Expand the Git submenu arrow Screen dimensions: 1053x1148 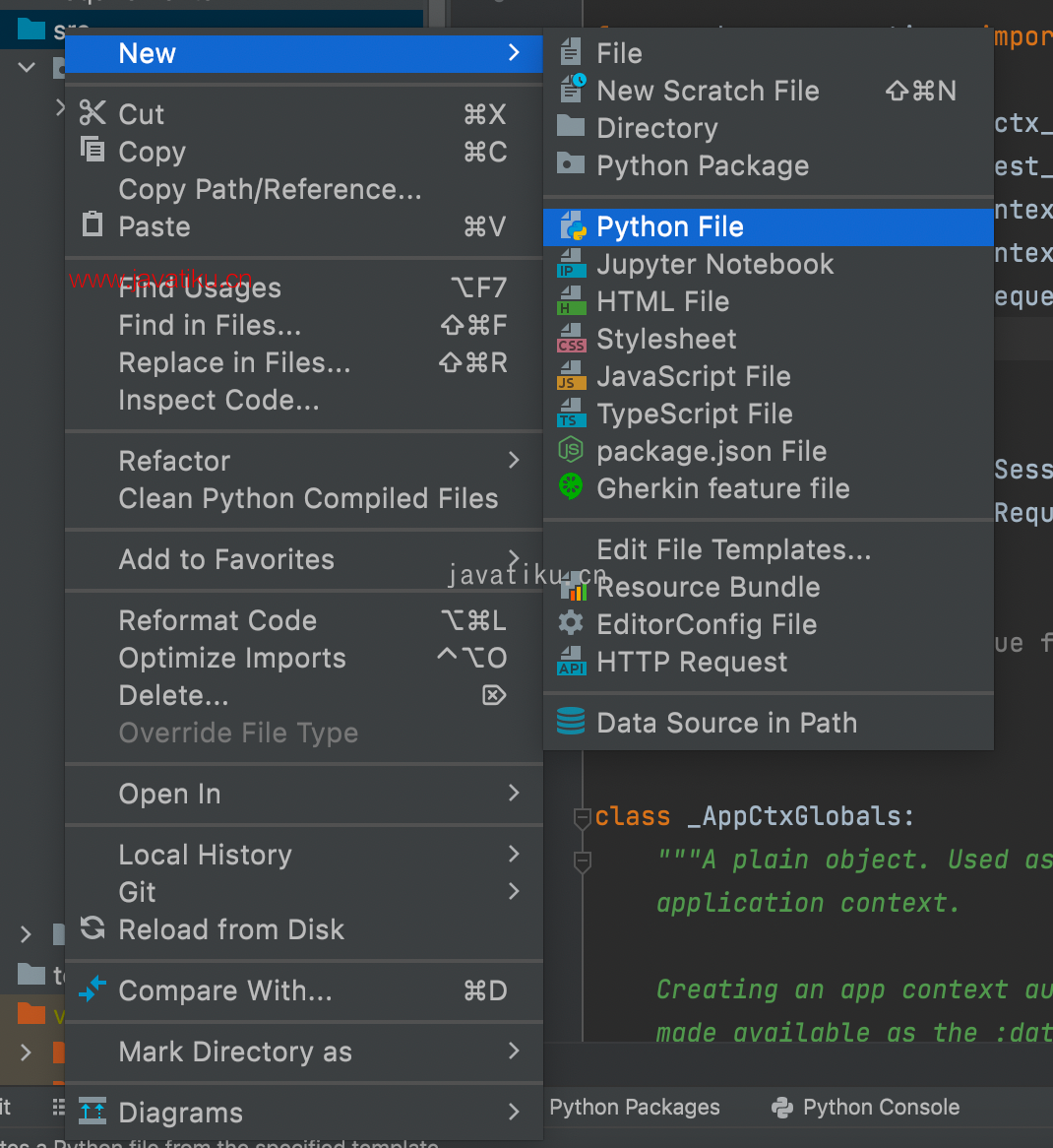(514, 891)
